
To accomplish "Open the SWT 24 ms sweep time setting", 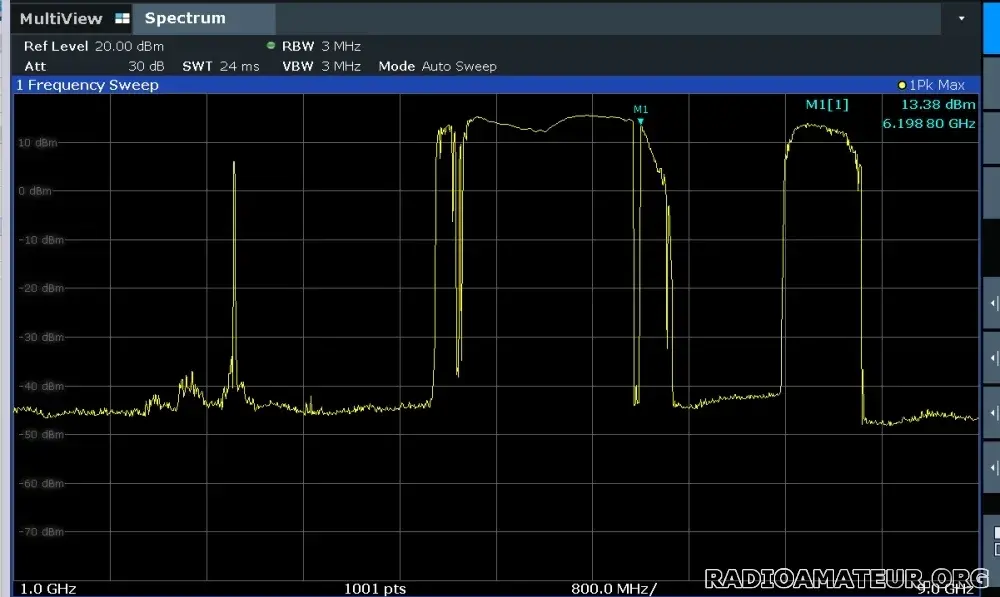I will pyautogui.click(x=220, y=66).
